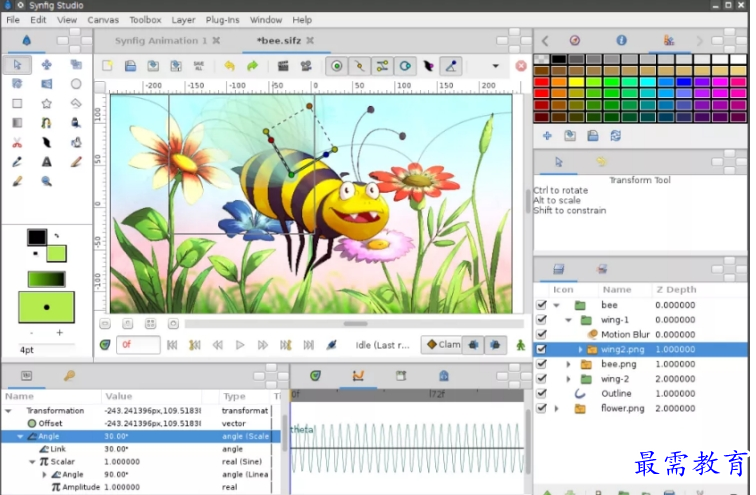The width and height of the screenshot is (756, 495).
Task: Select the Smooth Move tool
Action: point(47,65)
